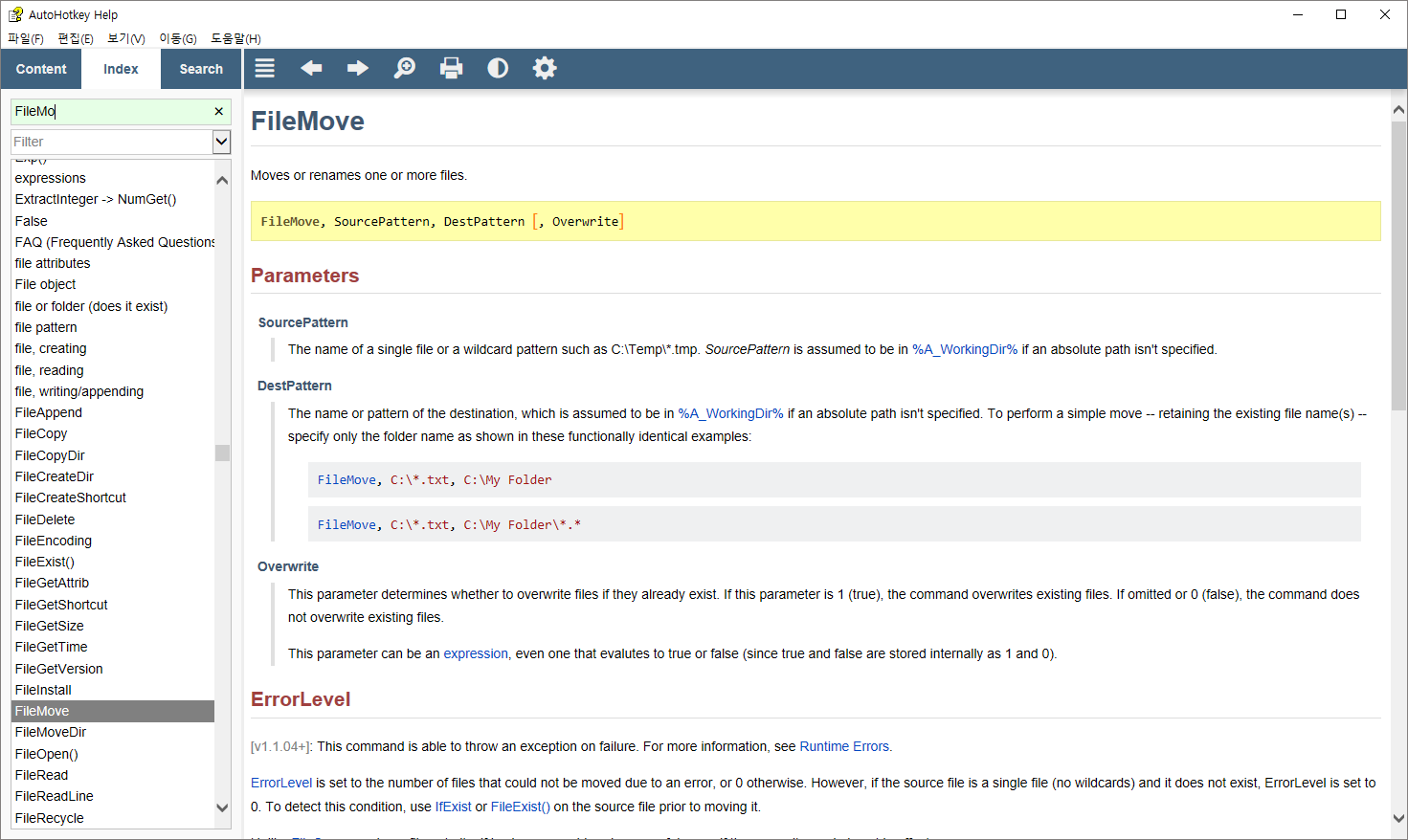1408x840 pixels.
Task: Open the 편집(E) menu
Action: [76, 38]
